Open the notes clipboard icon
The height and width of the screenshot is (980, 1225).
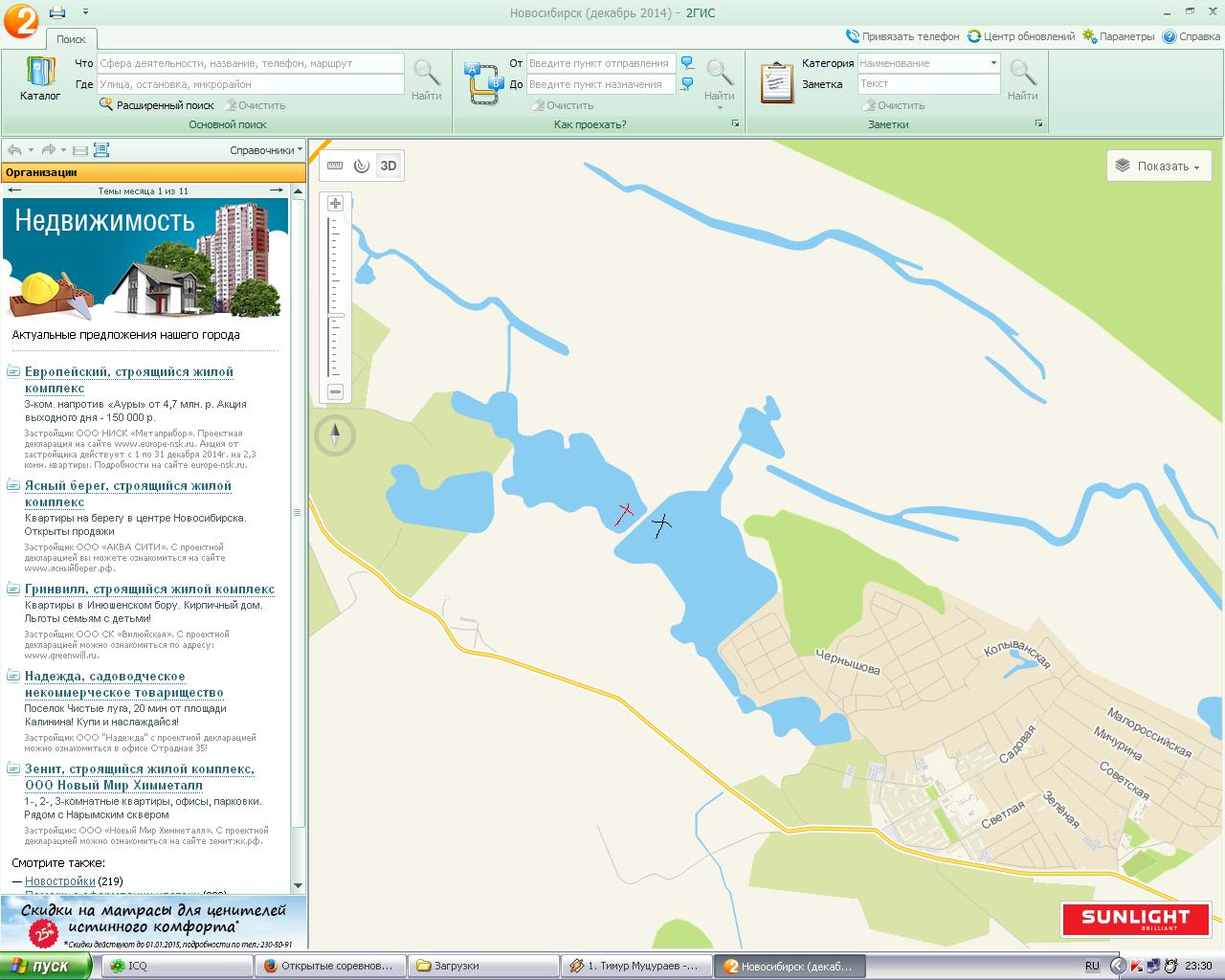tap(776, 82)
